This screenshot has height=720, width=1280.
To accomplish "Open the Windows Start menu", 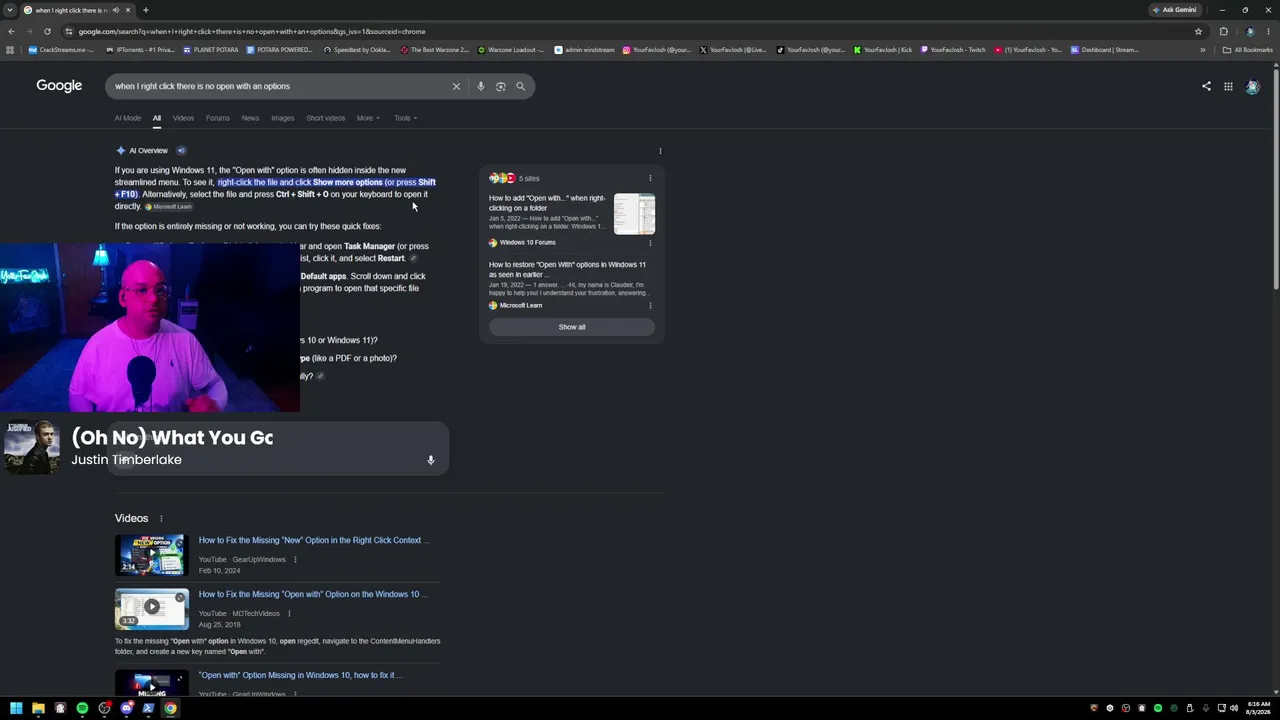I will coord(16,708).
